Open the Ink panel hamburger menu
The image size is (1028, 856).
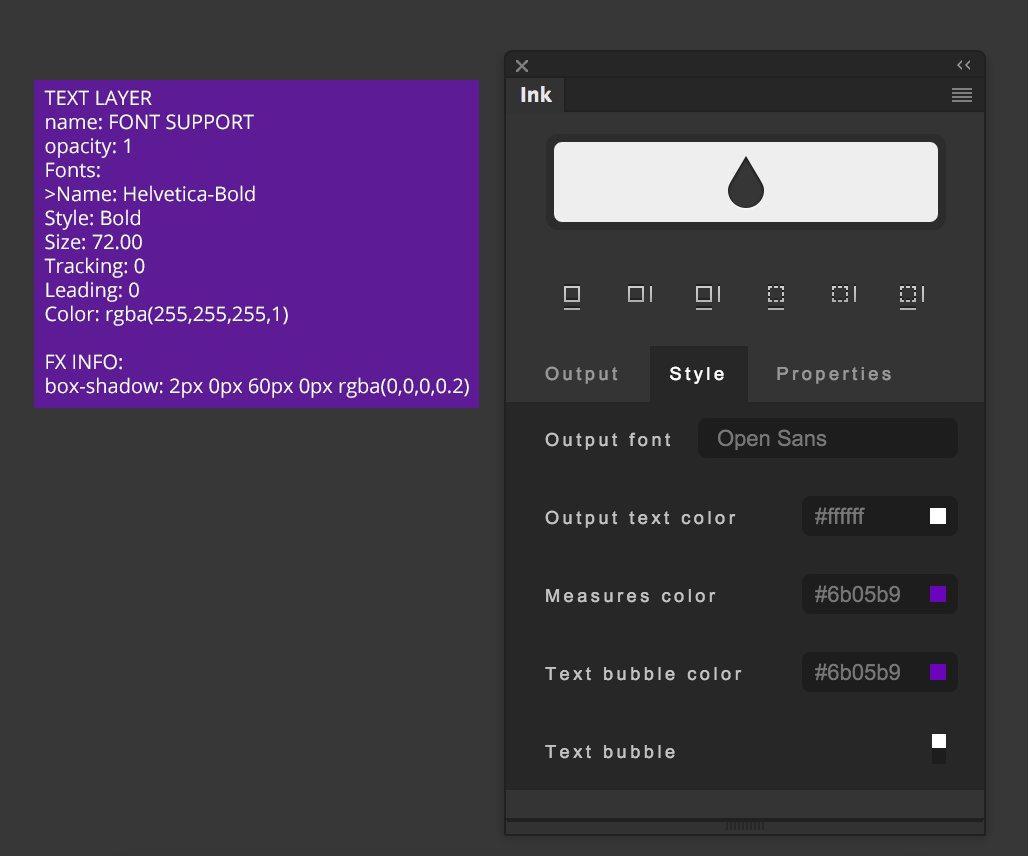pyautogui.click(x=962, y=95)
